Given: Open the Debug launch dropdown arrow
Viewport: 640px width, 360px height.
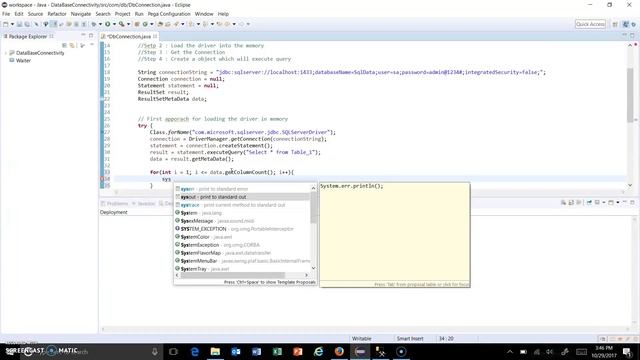Looking at the screenshot, I should pos(100,24).
